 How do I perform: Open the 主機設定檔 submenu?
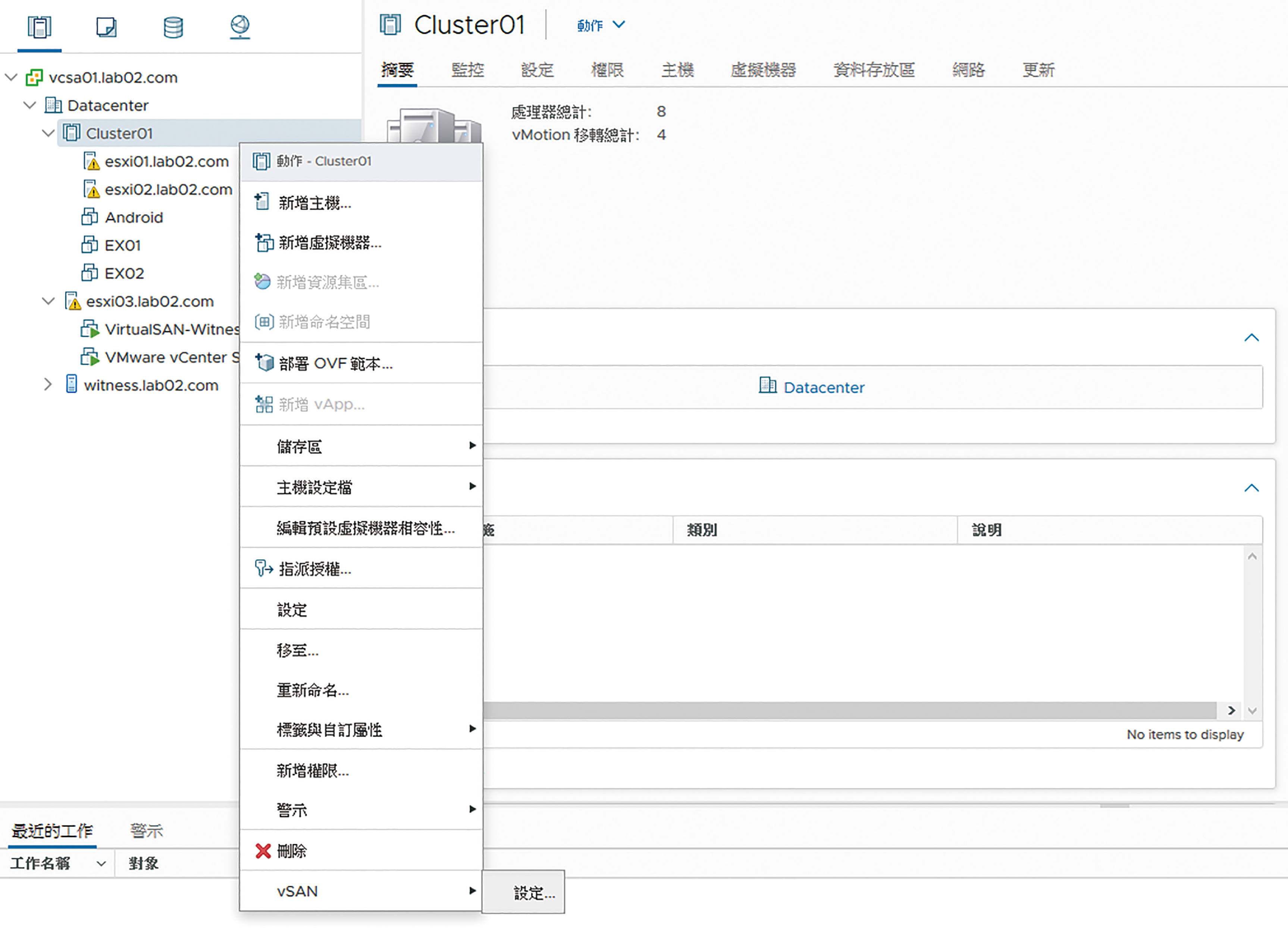point(361,487)
